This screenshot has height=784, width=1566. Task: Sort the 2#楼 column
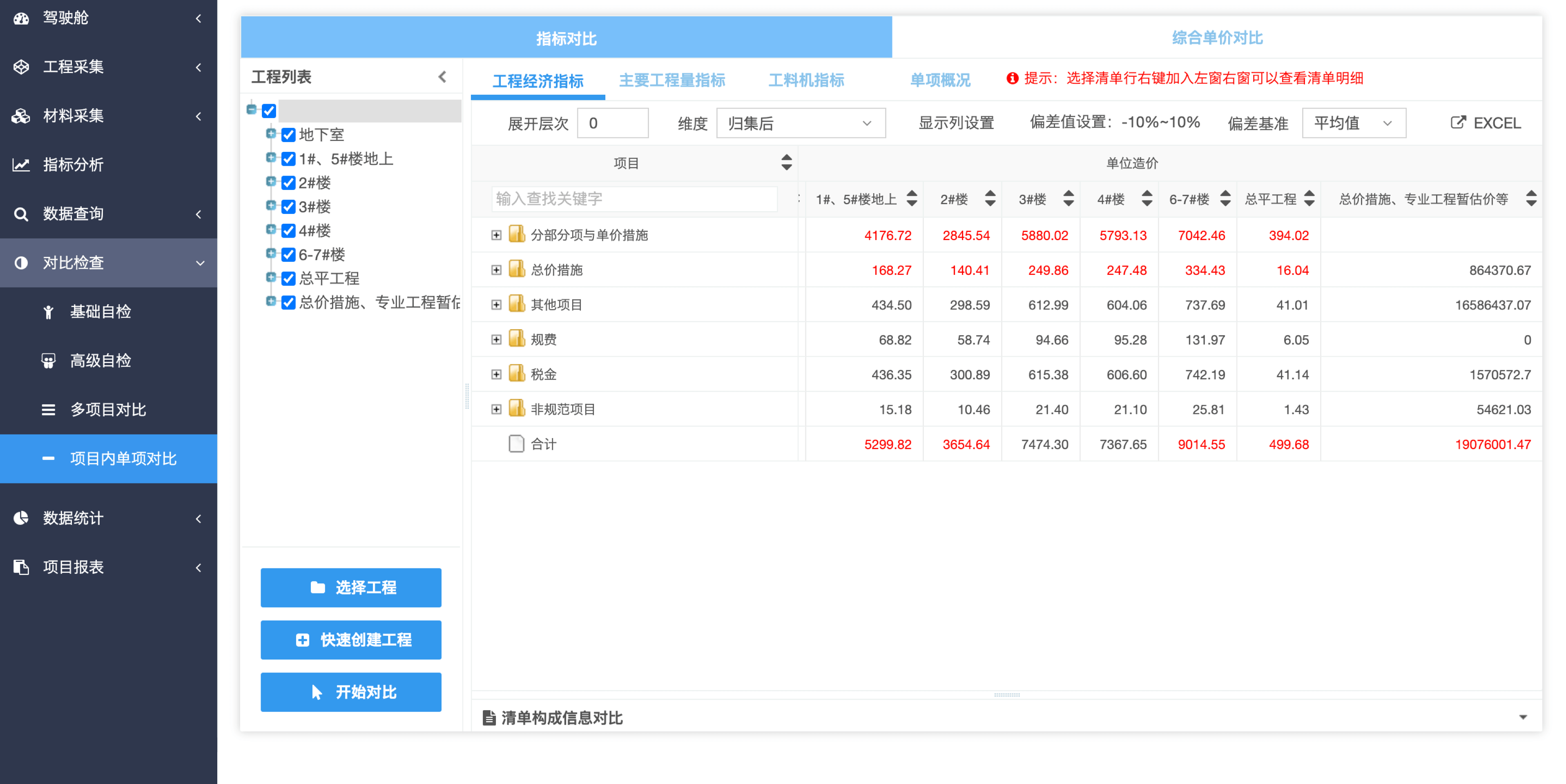tap(990, 198)
